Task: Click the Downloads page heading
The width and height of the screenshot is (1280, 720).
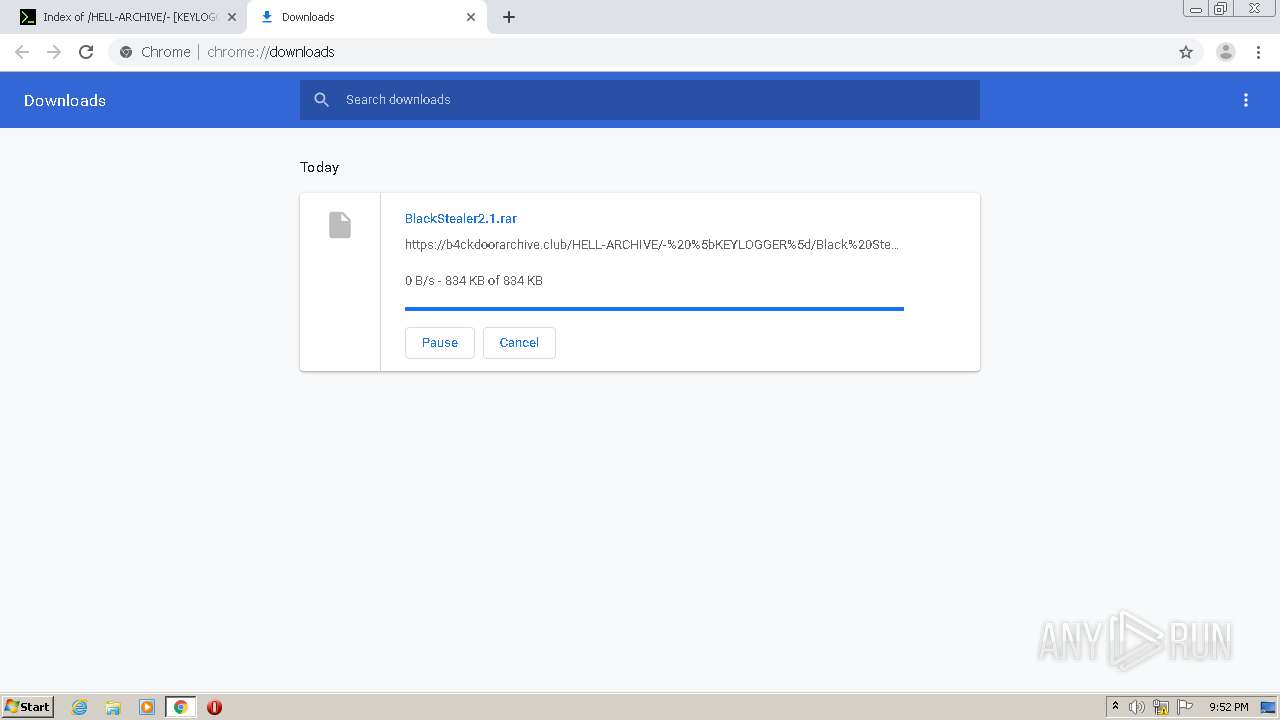Action: tap(65, 100)
